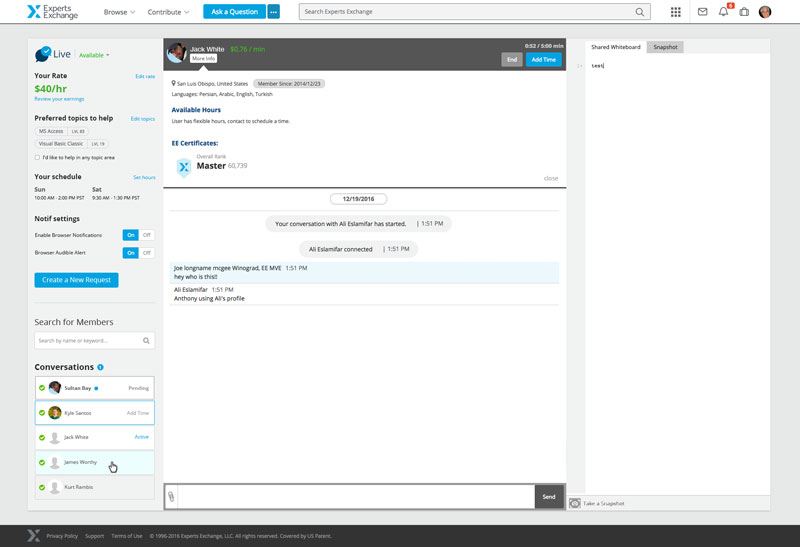Click the shared whiteboard text area

coord(677,276)
